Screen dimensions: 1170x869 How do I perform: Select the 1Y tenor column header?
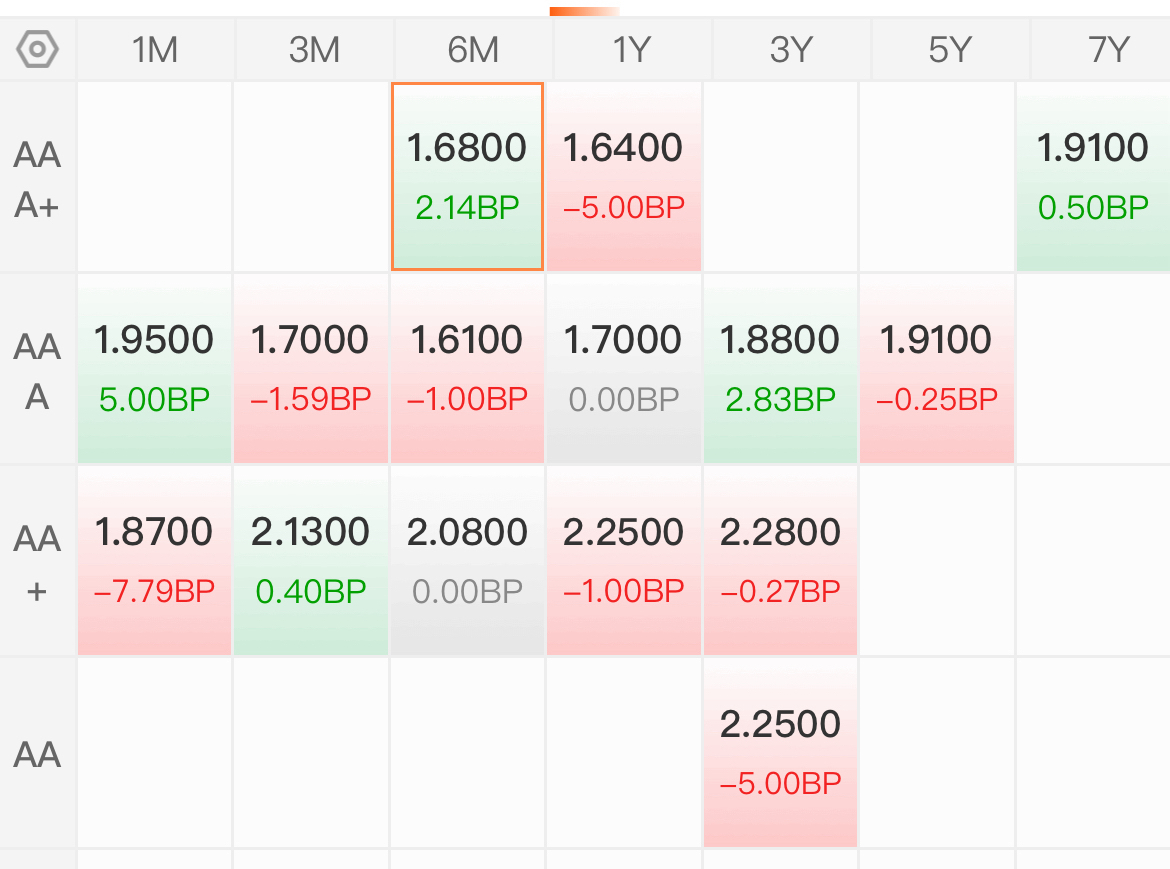(632, 50)
